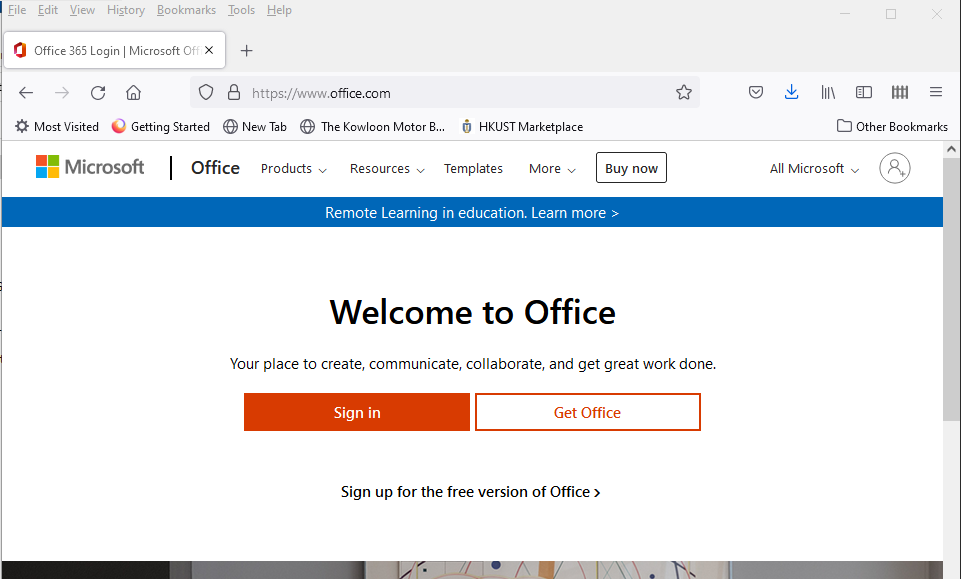Expand the Resources dropdown
Image resolution: width=961 pixels, height=579 pixels.
pos(387,169)
